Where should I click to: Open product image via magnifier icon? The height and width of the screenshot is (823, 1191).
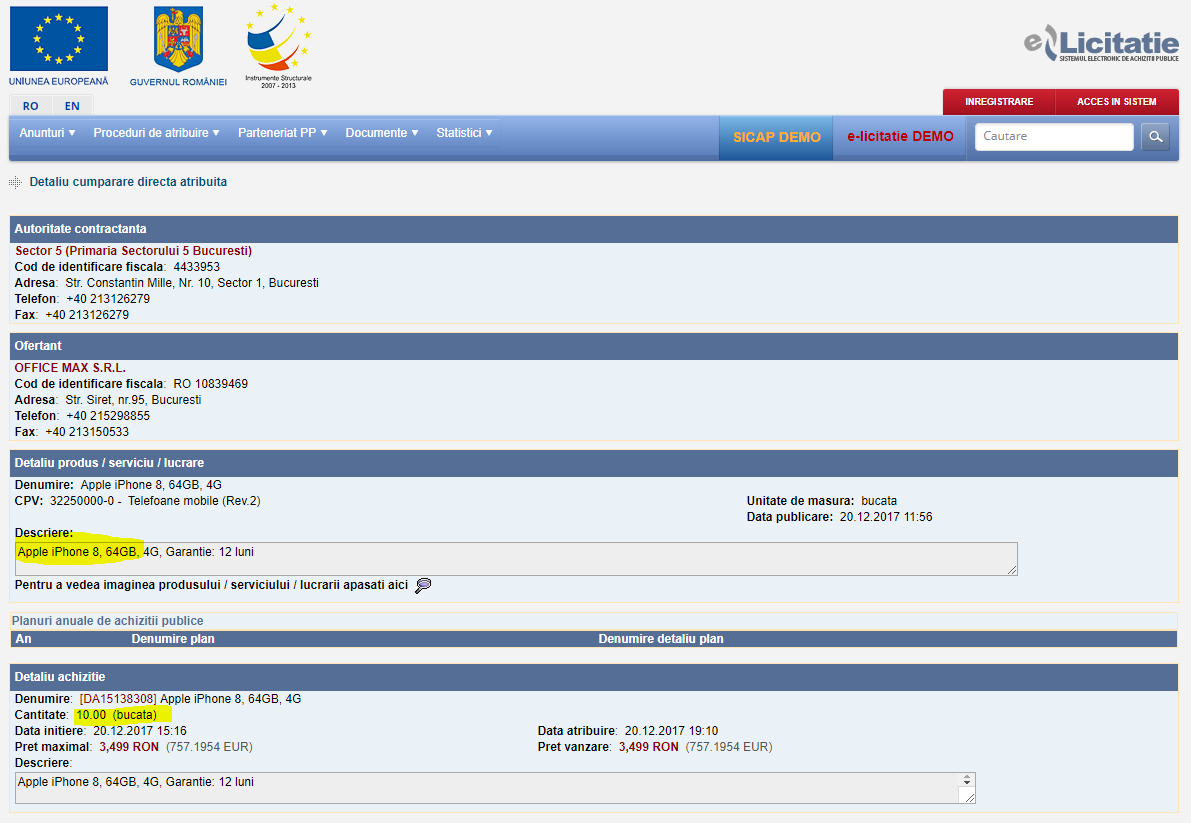(x=423, y=585)
